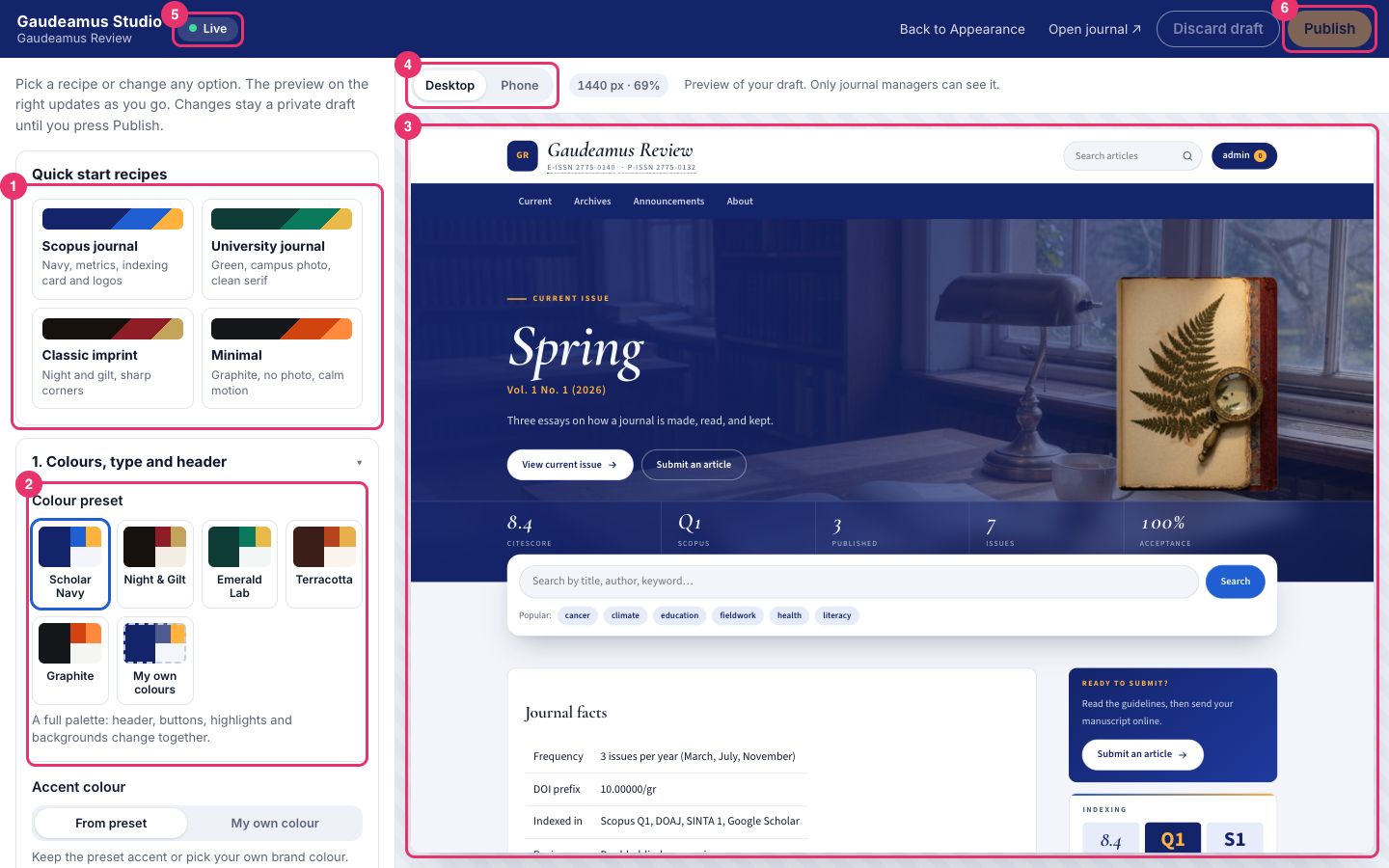Apply the Classic imprint recipe
The image size is (1389, 868).
pos(113,359)
